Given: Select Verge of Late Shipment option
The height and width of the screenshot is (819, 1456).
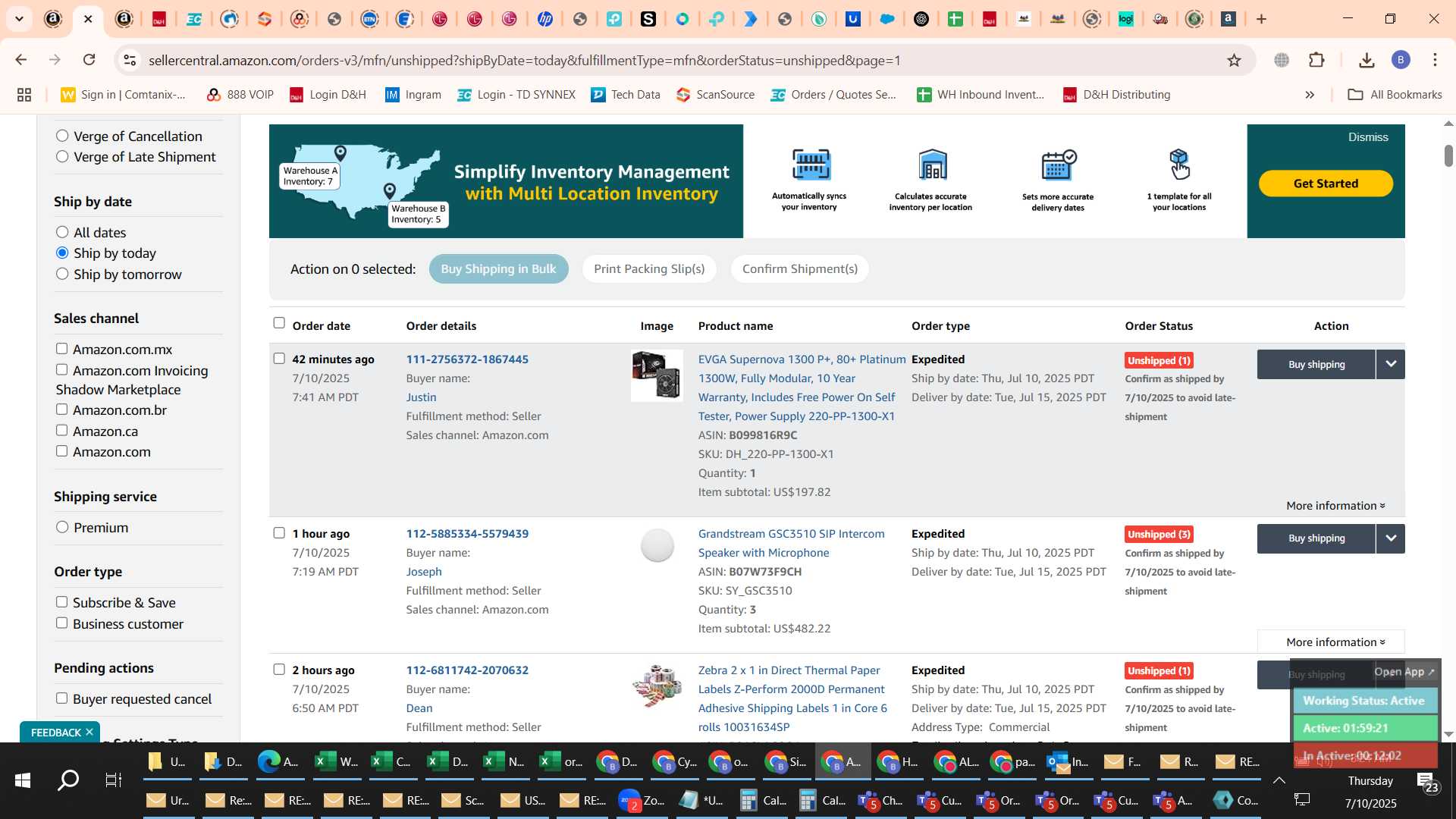Looking at the screenshot, I should tap(62, 156).
